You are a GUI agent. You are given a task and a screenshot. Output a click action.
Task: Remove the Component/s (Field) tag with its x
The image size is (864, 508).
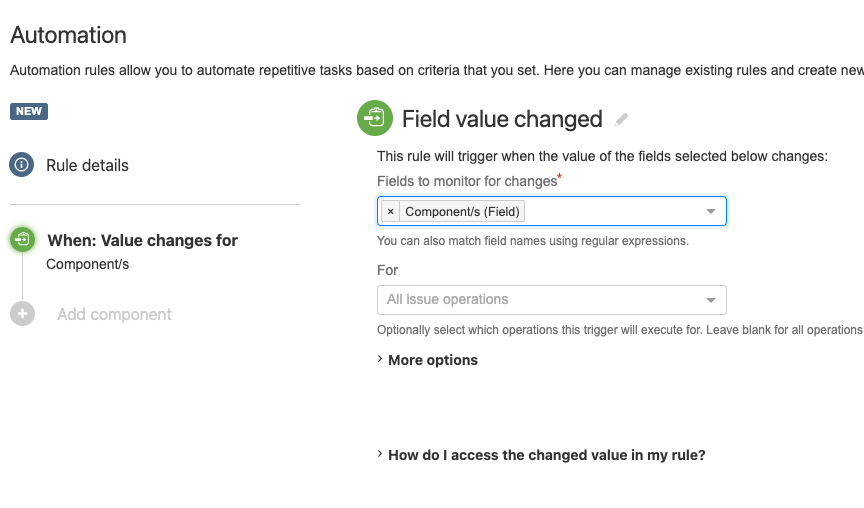click(x=390, y=212)
